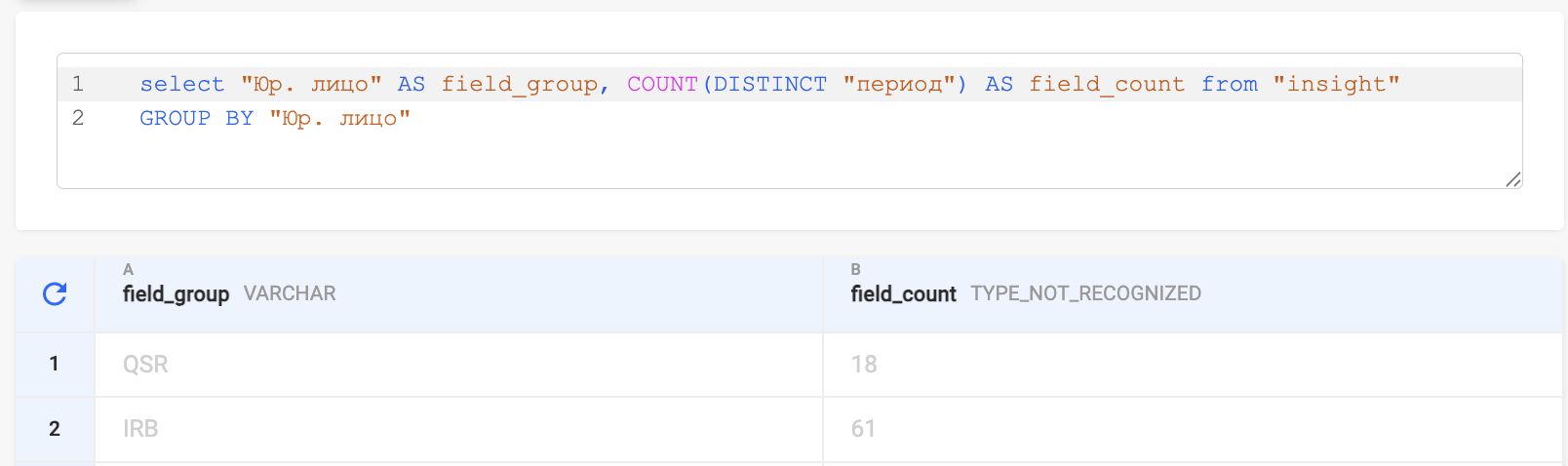Screen dimensions: 1568x466
Task: Click the refresh icon in the results table
Action: (x=55, y=293)
